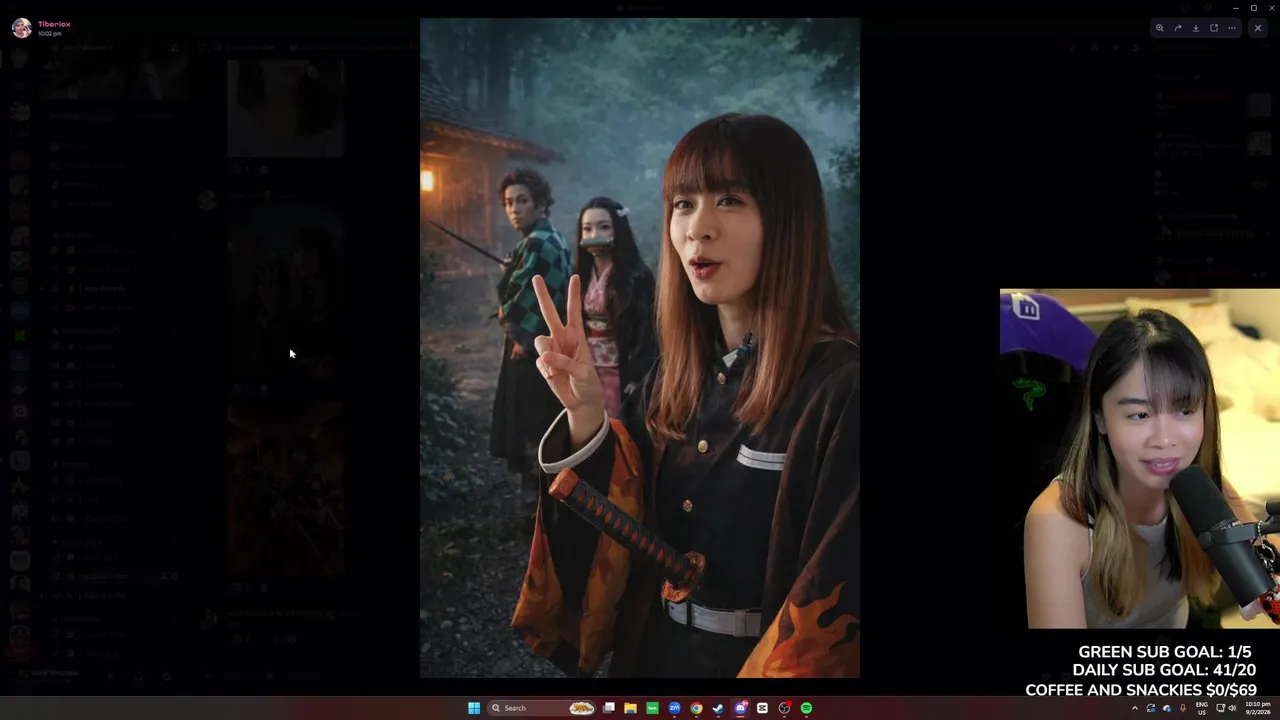Open Steam from the taskbar
The width and height of the screenshot is (1280, 720).
click(x=718, y=708)
